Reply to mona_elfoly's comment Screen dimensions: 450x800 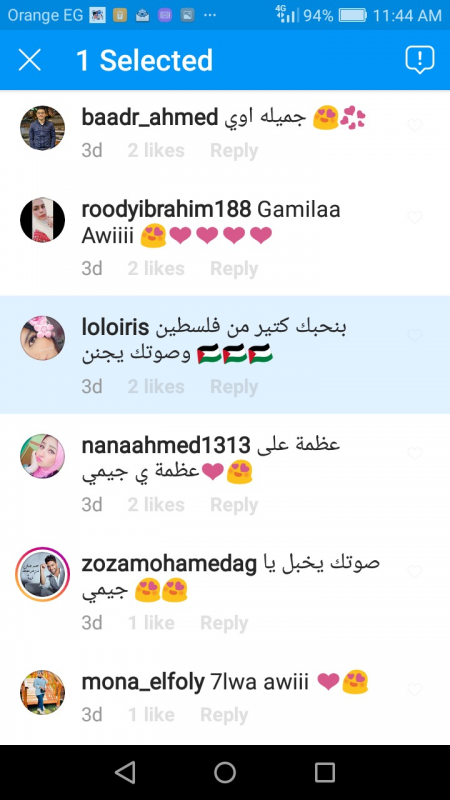click(224, 715)
